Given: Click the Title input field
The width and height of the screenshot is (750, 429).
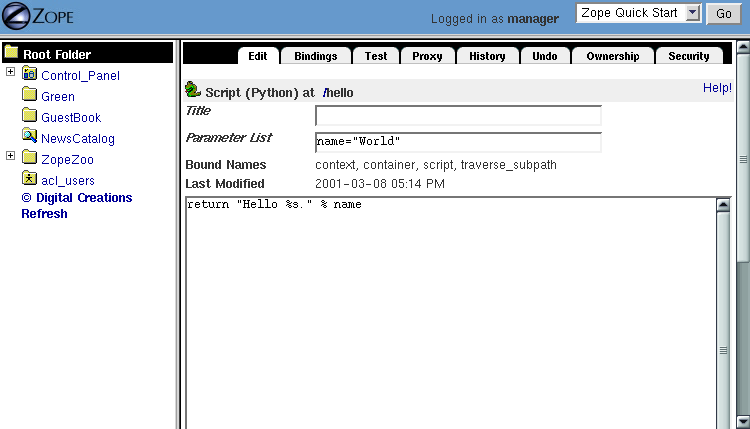Looking at the screenshot, I should pos(458,116).
